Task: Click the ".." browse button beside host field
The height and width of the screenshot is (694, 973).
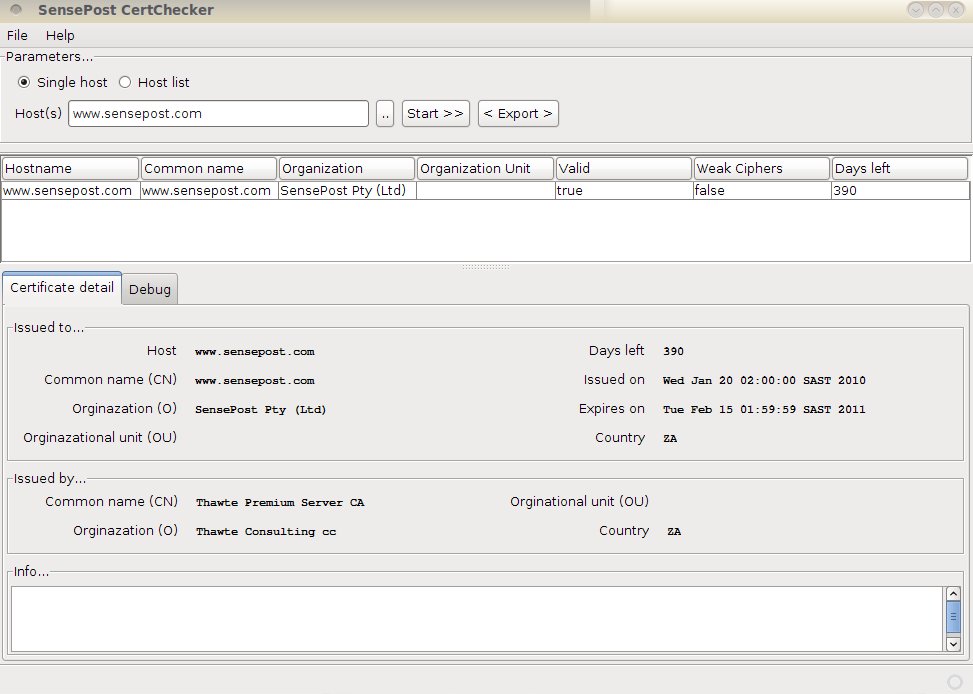Action: tap(385, 114)
